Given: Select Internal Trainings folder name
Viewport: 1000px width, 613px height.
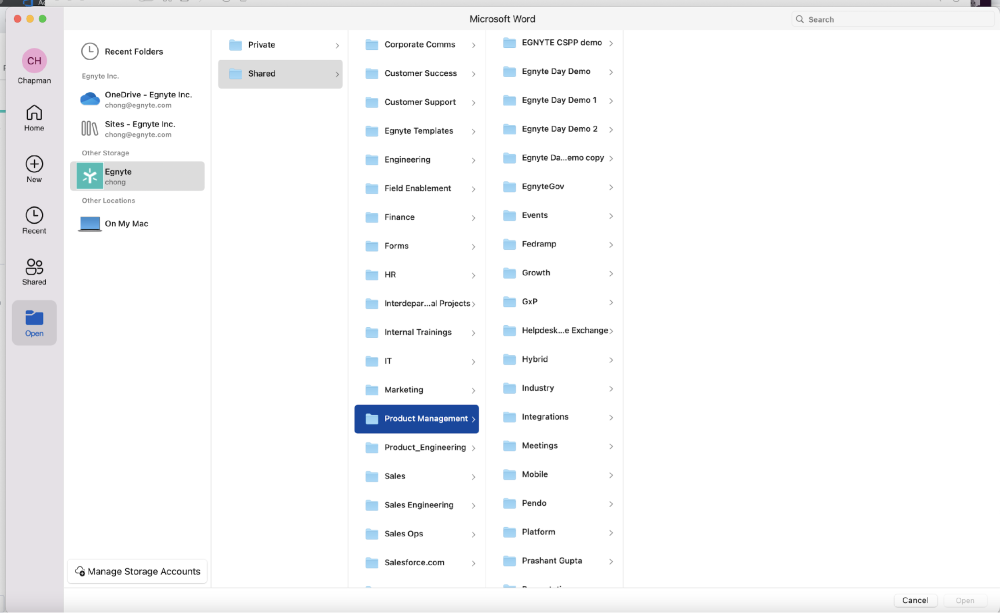Looking at the screenshot, I should tap(418, 332).
